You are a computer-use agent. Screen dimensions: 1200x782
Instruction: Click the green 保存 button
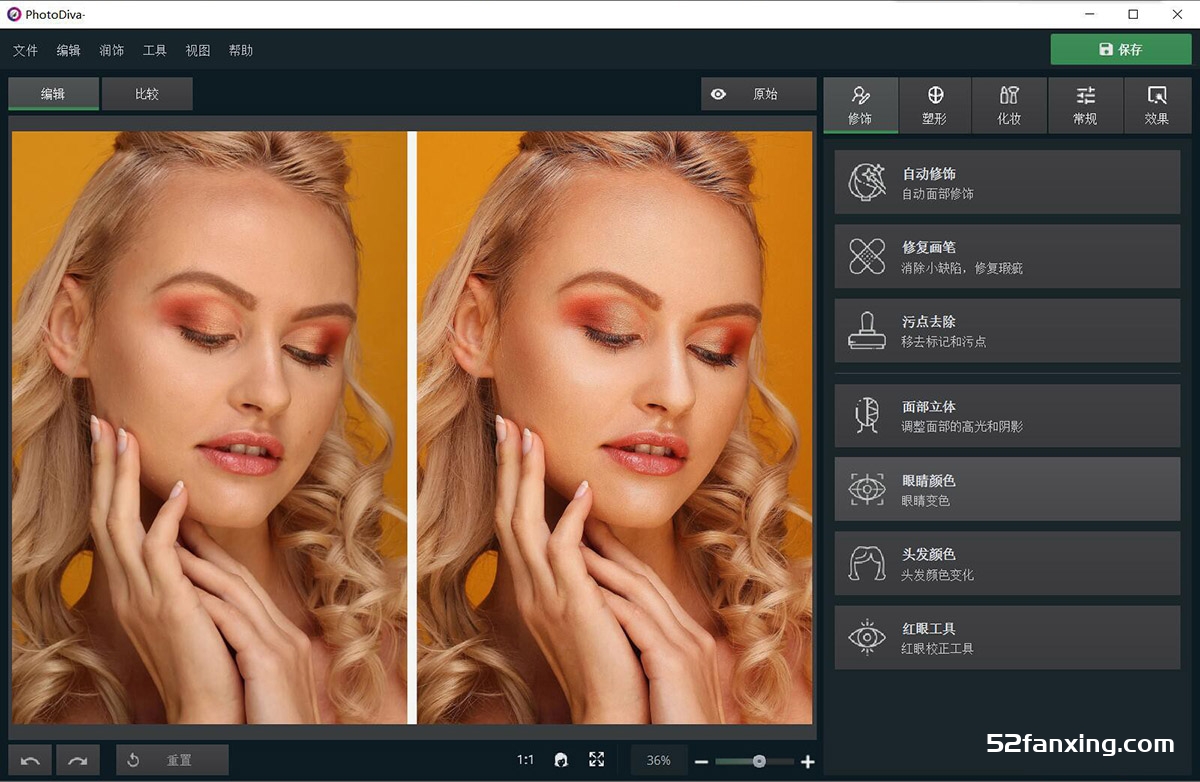1120,49
